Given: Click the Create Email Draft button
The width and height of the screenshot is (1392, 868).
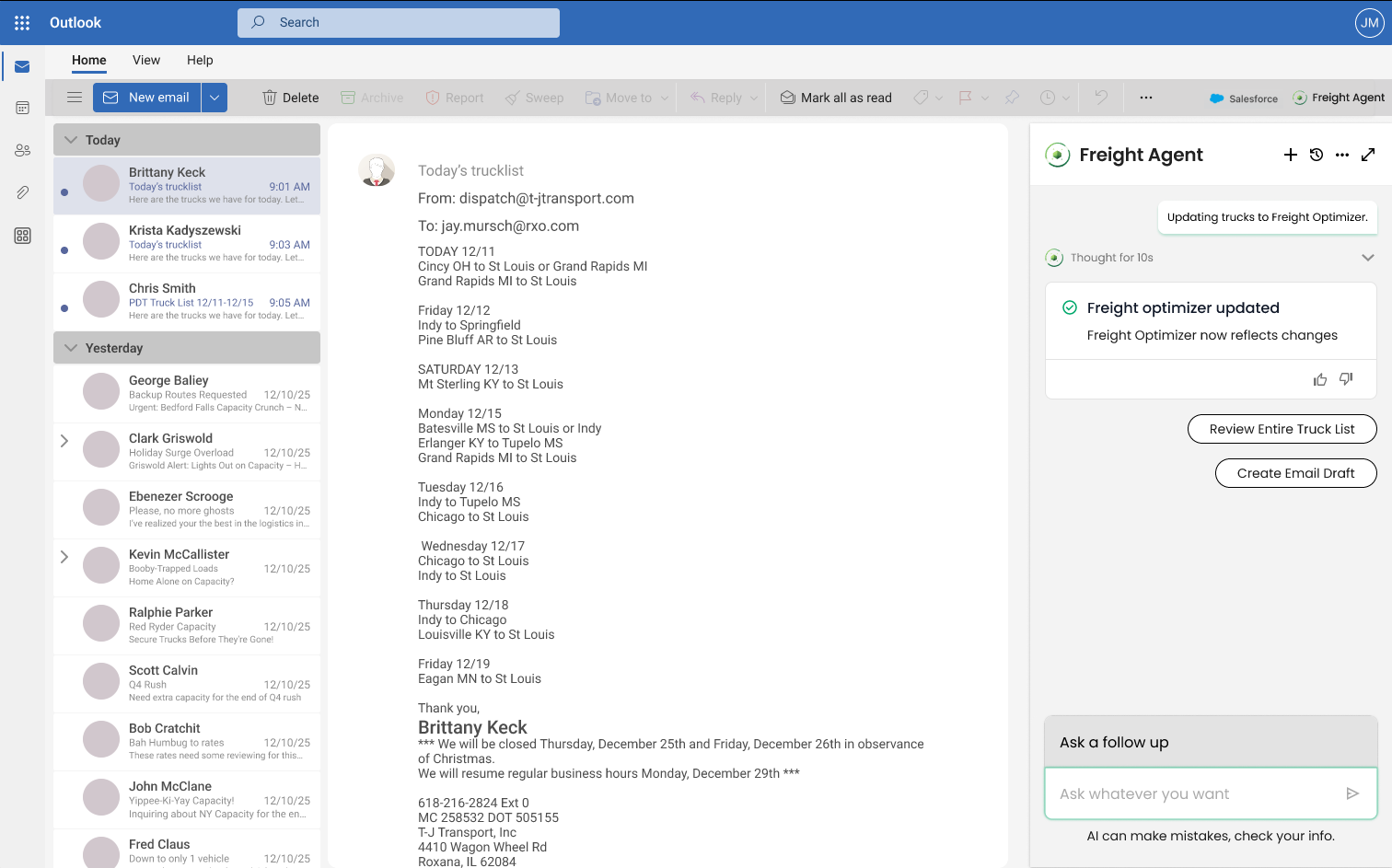Looking at the screenshot, I should coord(1295,473).
